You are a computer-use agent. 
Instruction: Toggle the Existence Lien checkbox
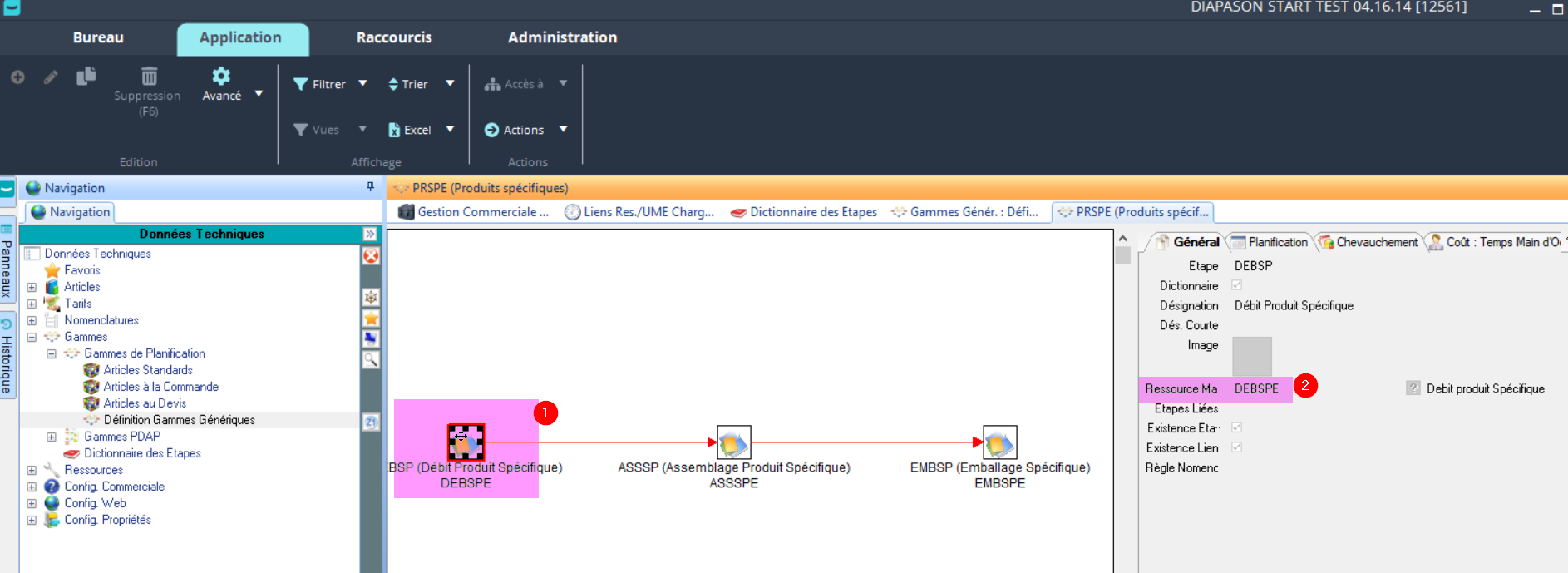click(1236, 447)
